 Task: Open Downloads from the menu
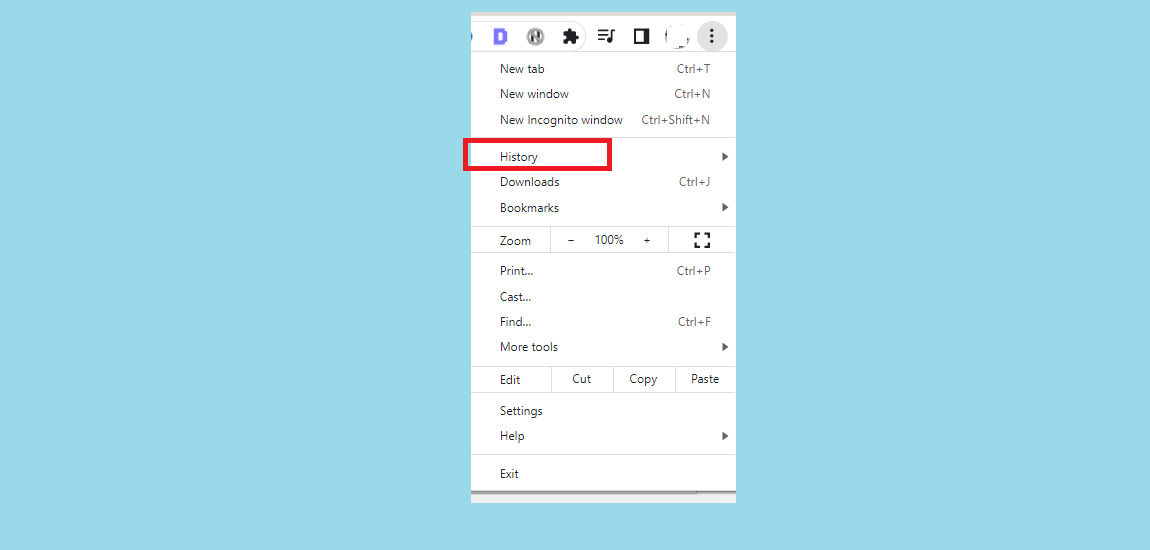click(603, 182)
